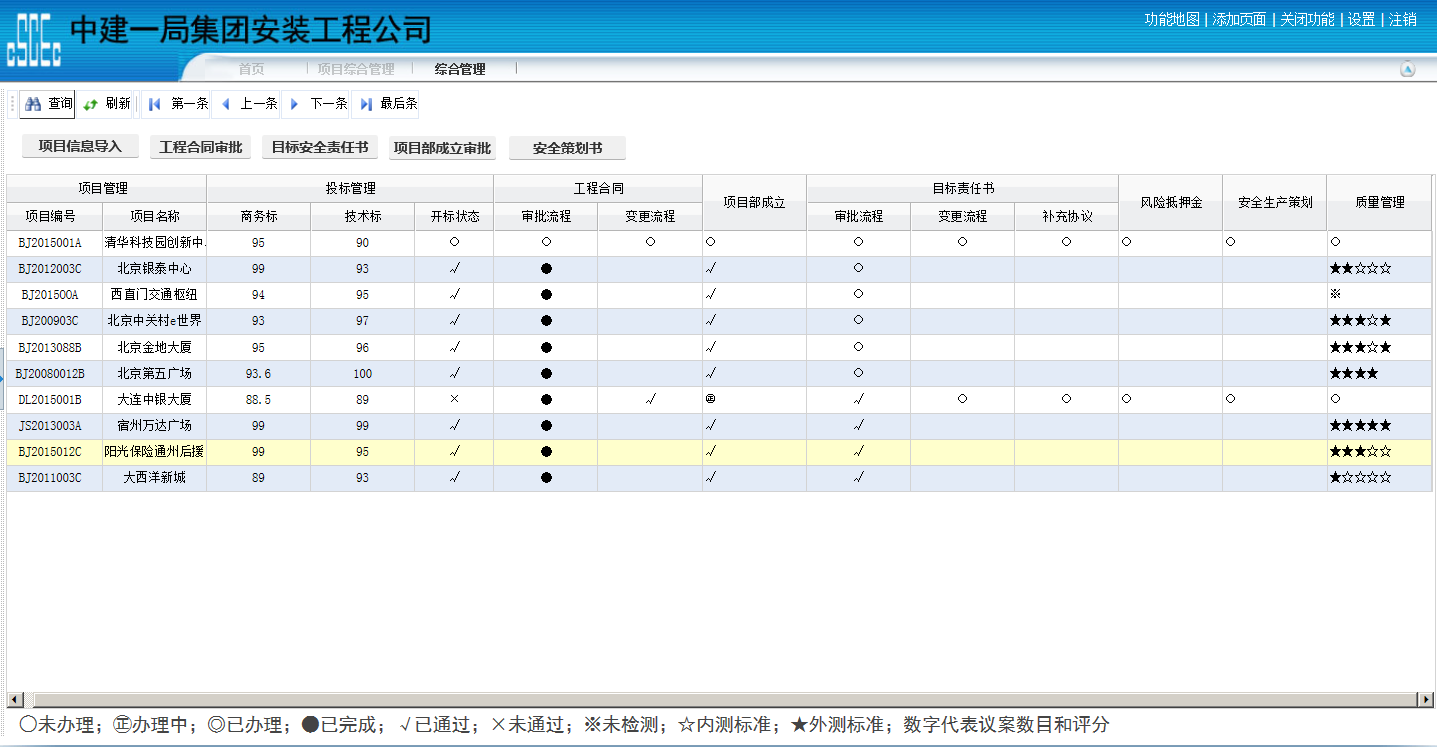Jump to last record with 最后条
This screenshot has width=1437, height=747.
387,104
